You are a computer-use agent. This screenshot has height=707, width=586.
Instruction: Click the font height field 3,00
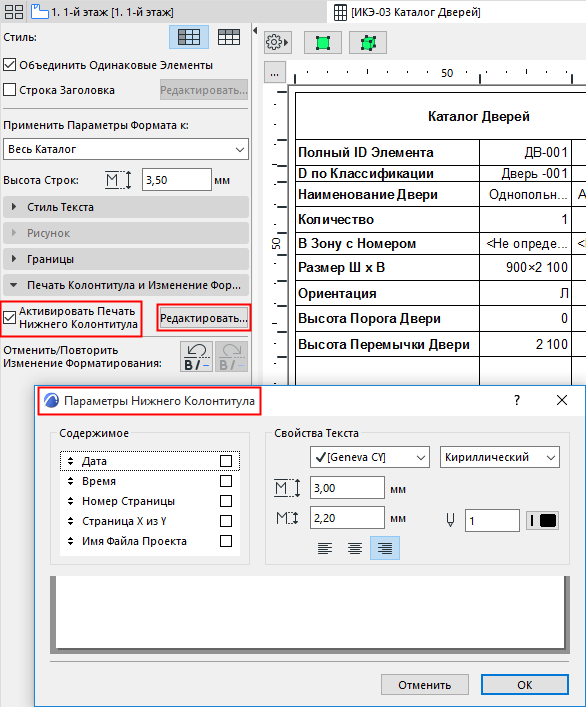coord(347,488)
